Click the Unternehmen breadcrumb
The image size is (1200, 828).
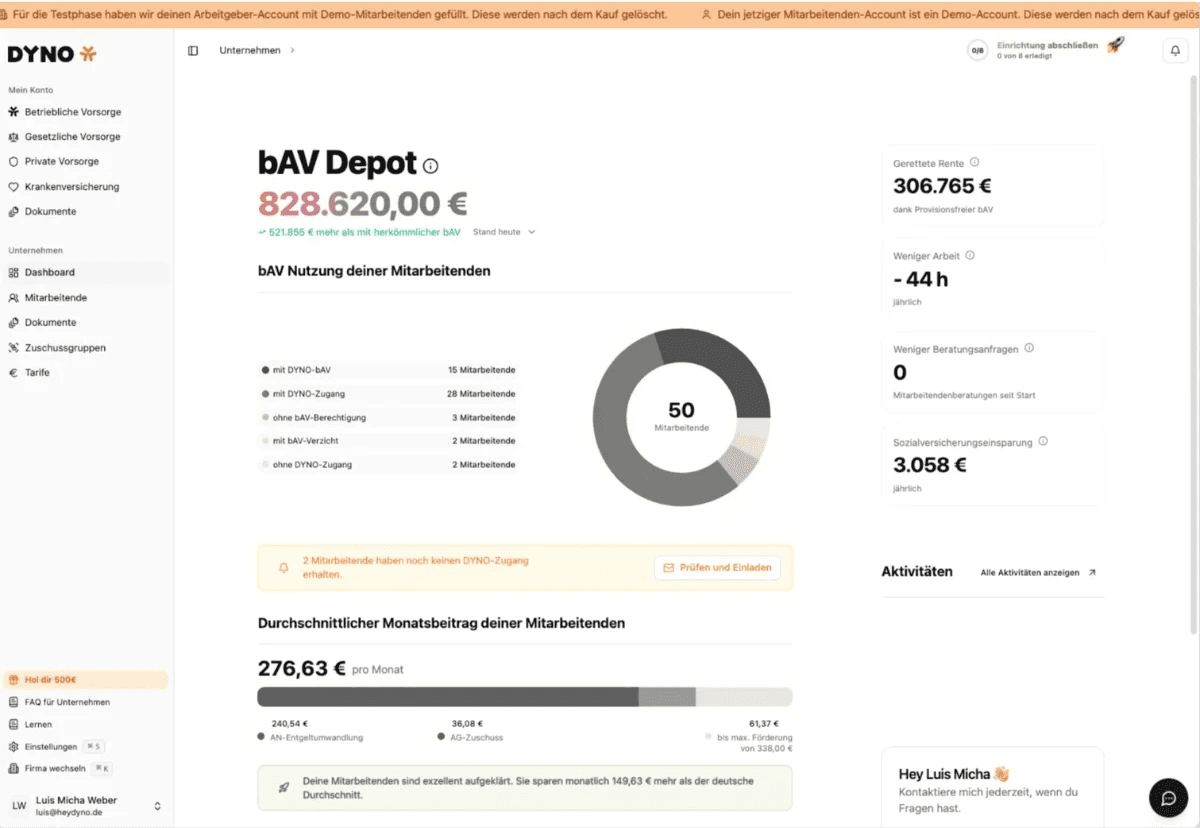(x=250, y=50)
